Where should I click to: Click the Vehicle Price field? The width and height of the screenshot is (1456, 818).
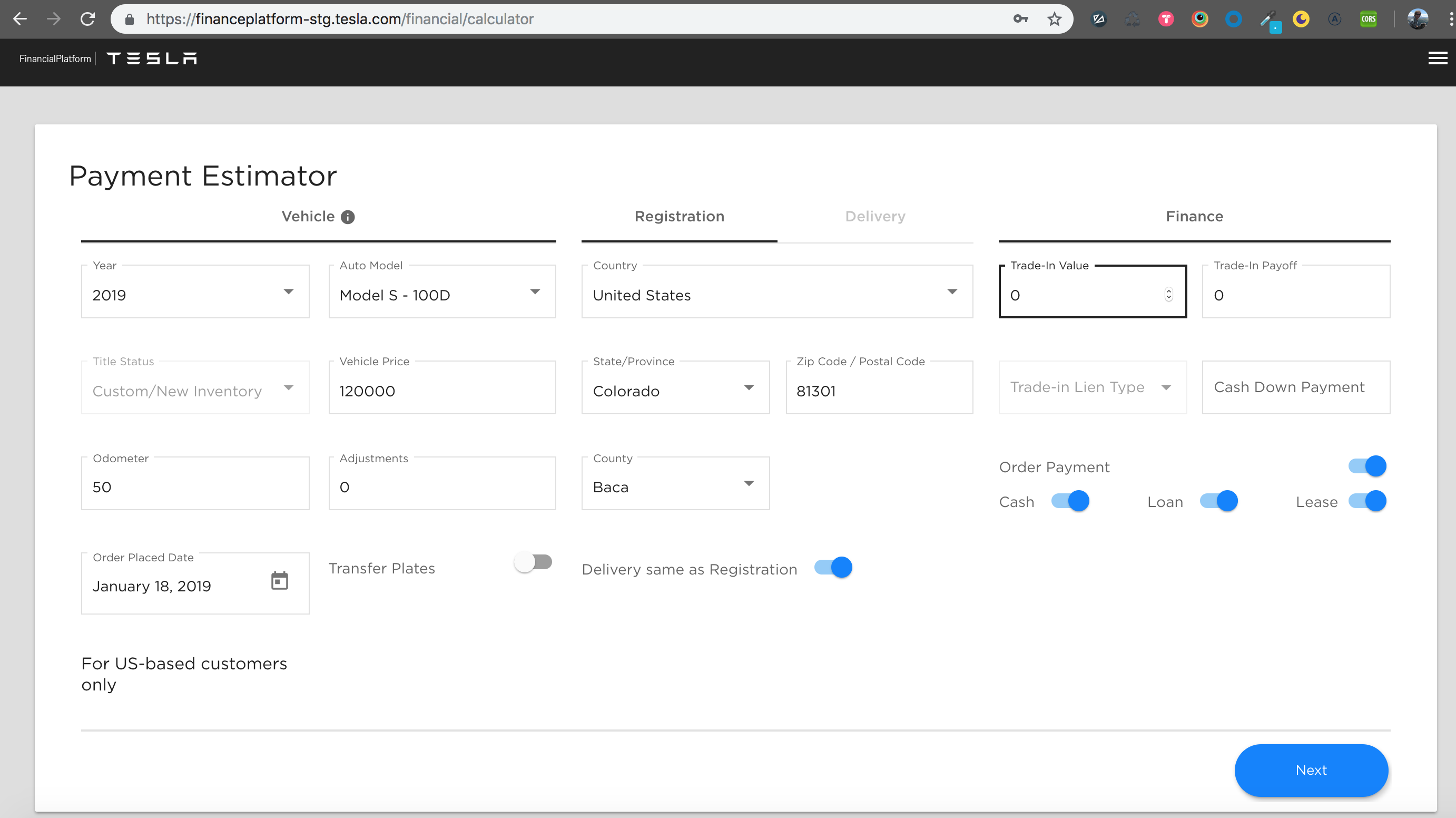coord(442,387)
